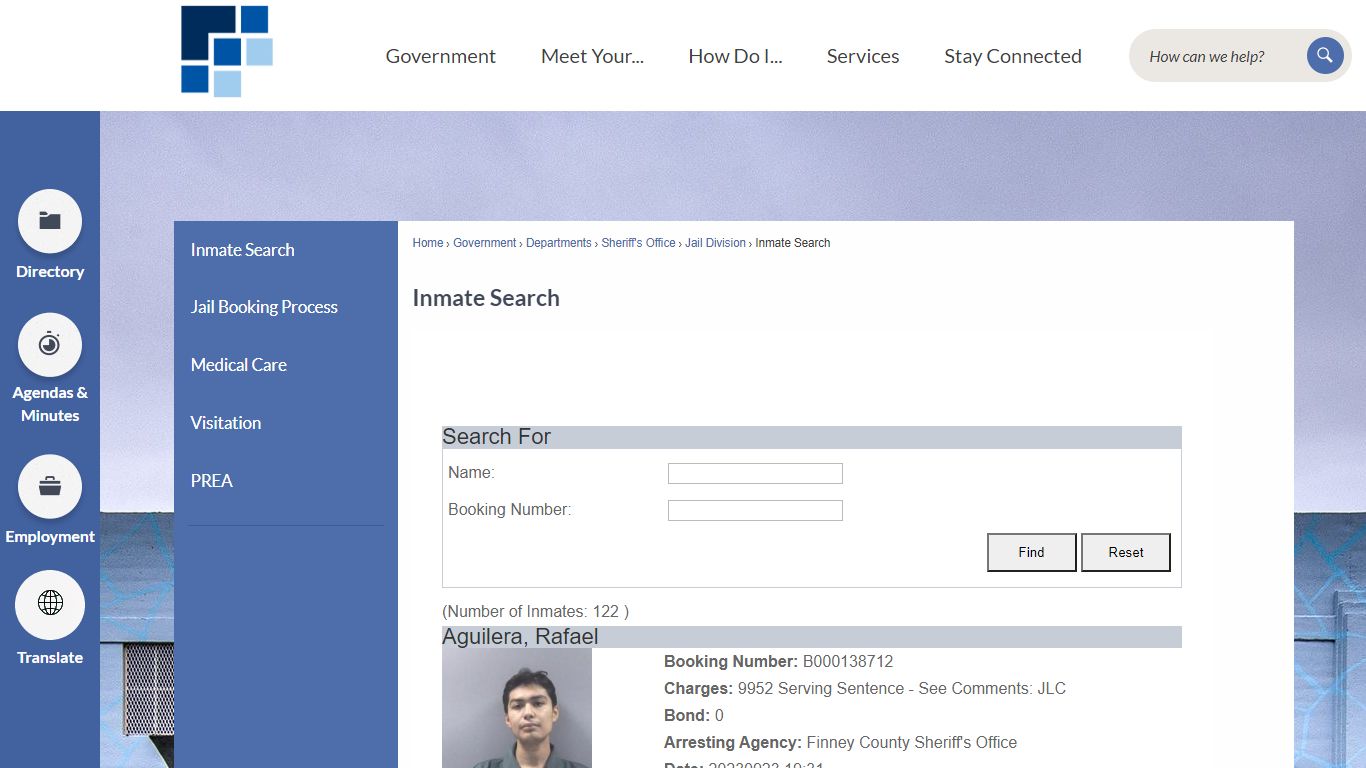Go to Jail Division via breadcrumb
The height and width of the screenshot is (768, 1366).
(715, 242)
